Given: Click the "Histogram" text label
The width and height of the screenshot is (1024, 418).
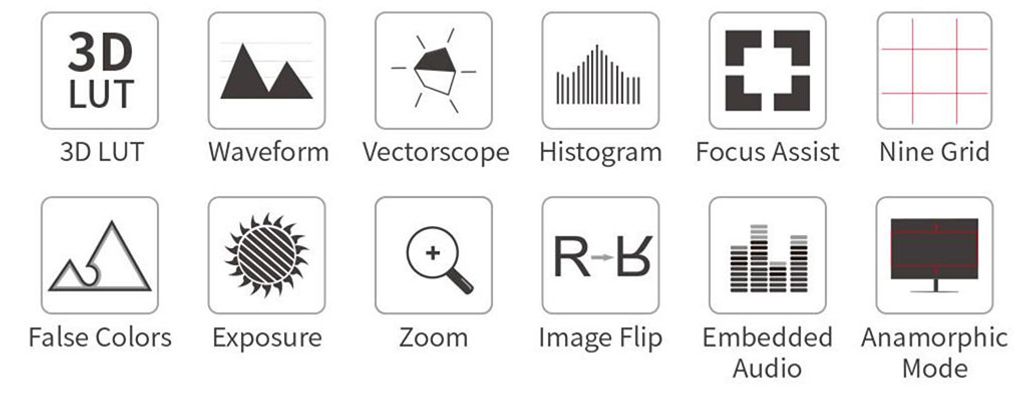Looking at the screenshot, I should pos(600,153).
